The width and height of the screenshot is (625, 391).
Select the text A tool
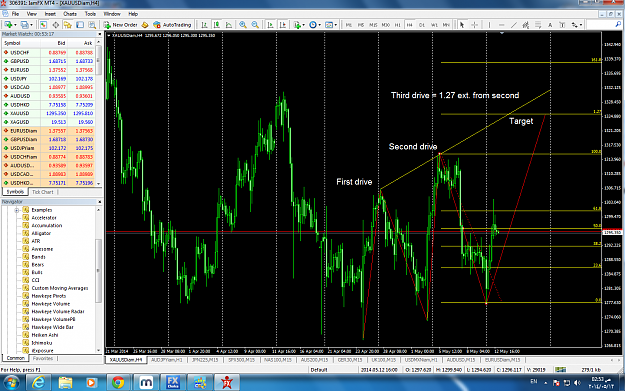point(550,25)
